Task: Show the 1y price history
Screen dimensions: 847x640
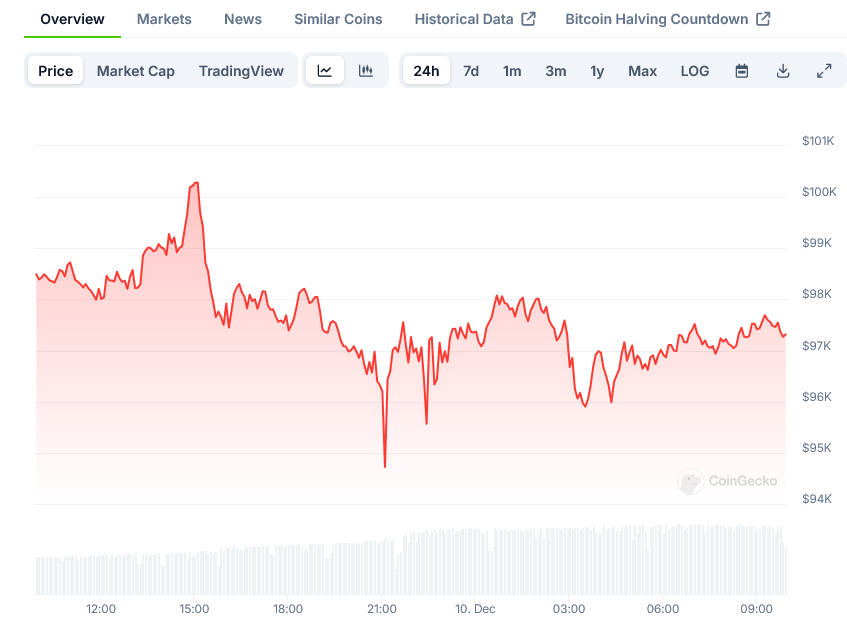Action: (x=597, y=71)
